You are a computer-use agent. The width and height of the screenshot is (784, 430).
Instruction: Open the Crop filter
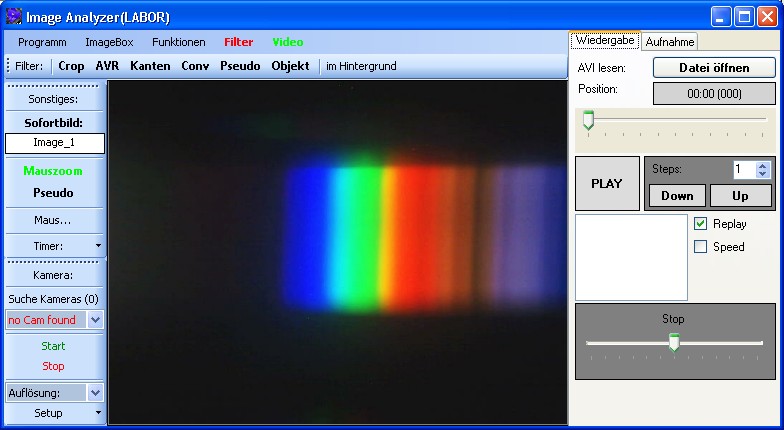click(71, 66)
